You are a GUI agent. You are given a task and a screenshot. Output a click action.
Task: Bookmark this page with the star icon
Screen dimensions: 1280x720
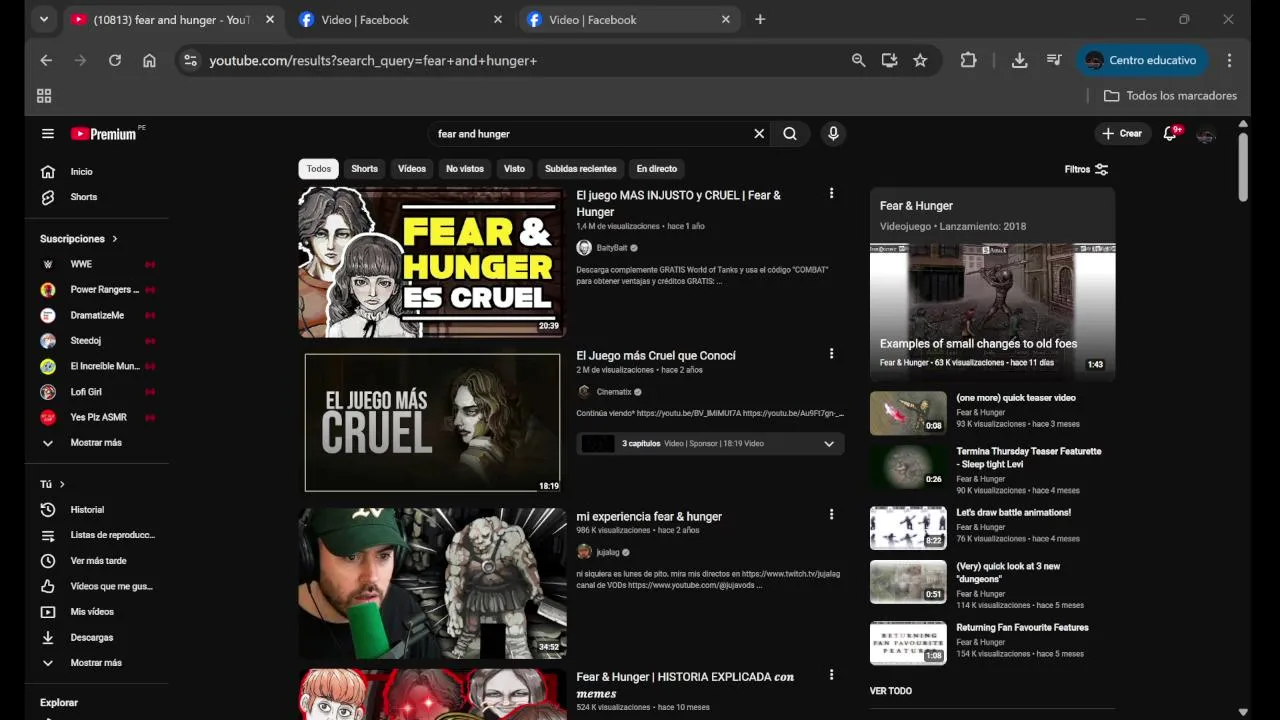point(920,60)
